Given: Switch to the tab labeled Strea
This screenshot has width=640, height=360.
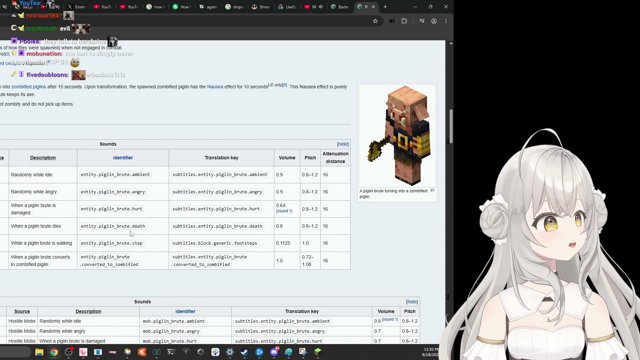Looking at the screenshot, I should click(x=260, y=7).
